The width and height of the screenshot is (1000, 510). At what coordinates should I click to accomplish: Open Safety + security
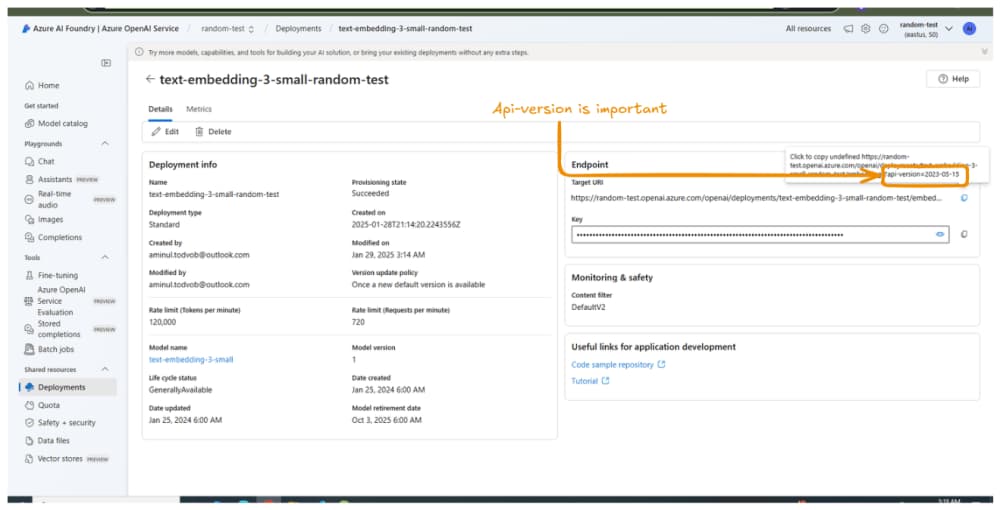[60, 423]
